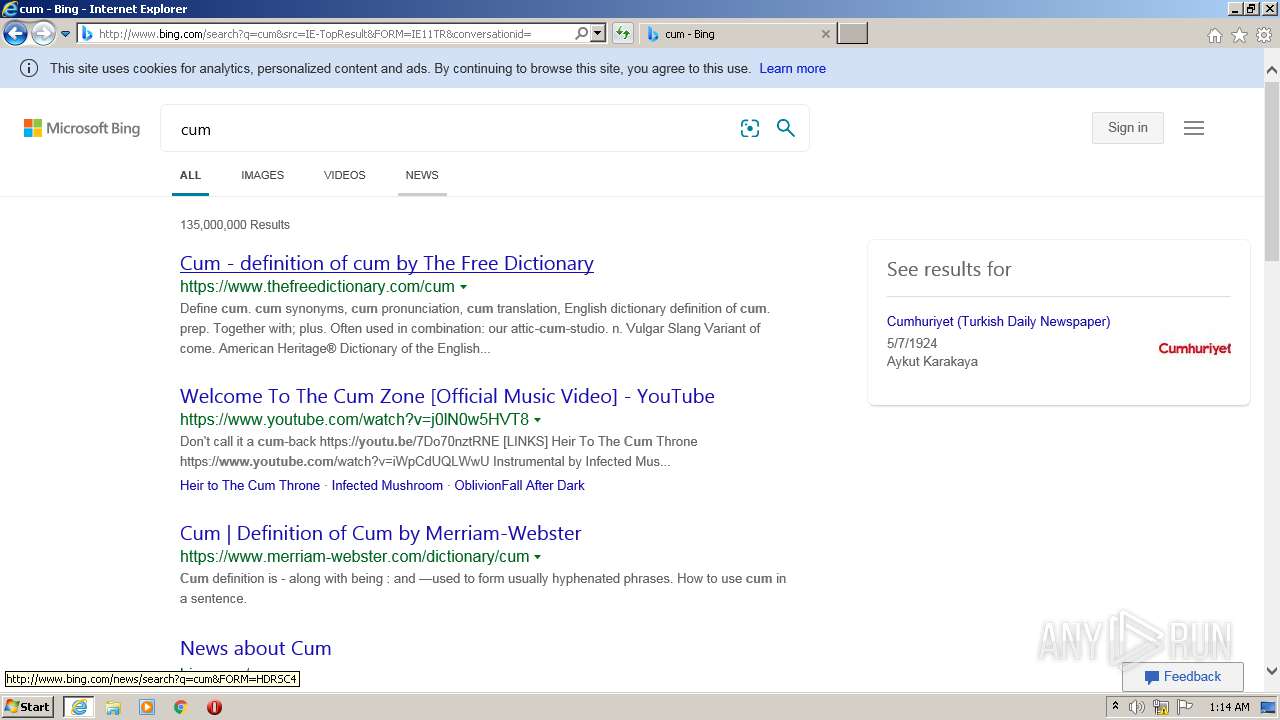The image size is (1280, 720).
Task: Expand the youtube.com URL dropdown arrow
Action: coord(537,420)
